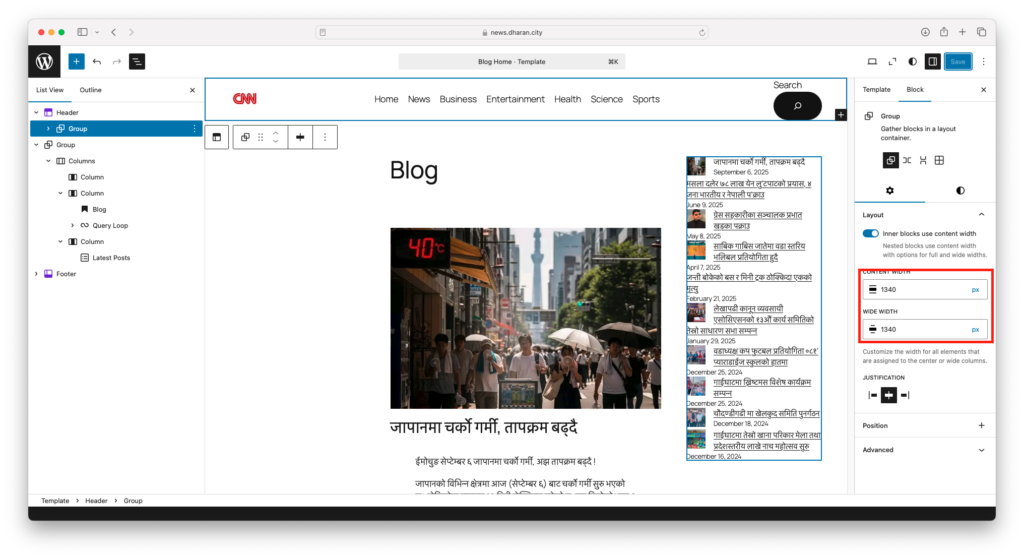Screen dimensions: 1024x558
Task: Select the Group variation icon in sidebar
Action: pyautogui.click(x=891, y=160)
